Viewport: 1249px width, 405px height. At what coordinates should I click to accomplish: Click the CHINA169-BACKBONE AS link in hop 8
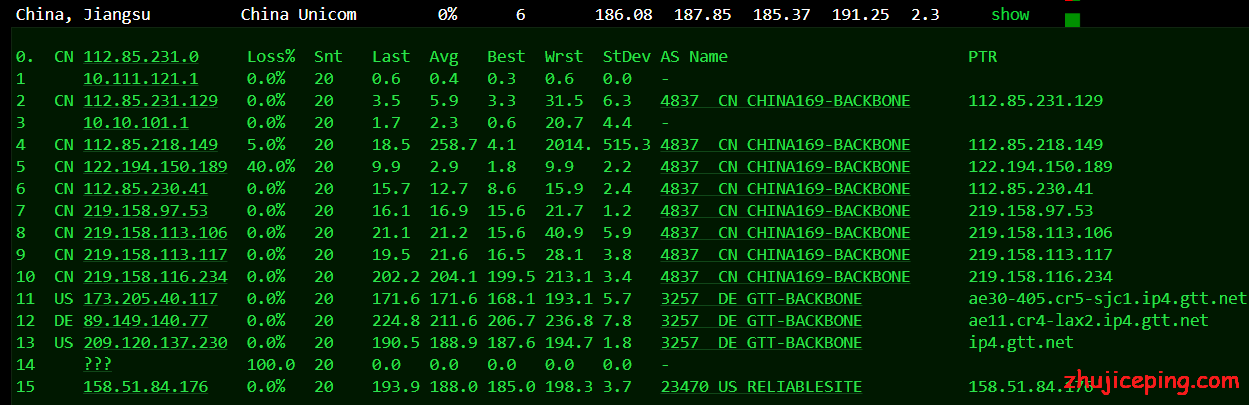coord(785,233)
